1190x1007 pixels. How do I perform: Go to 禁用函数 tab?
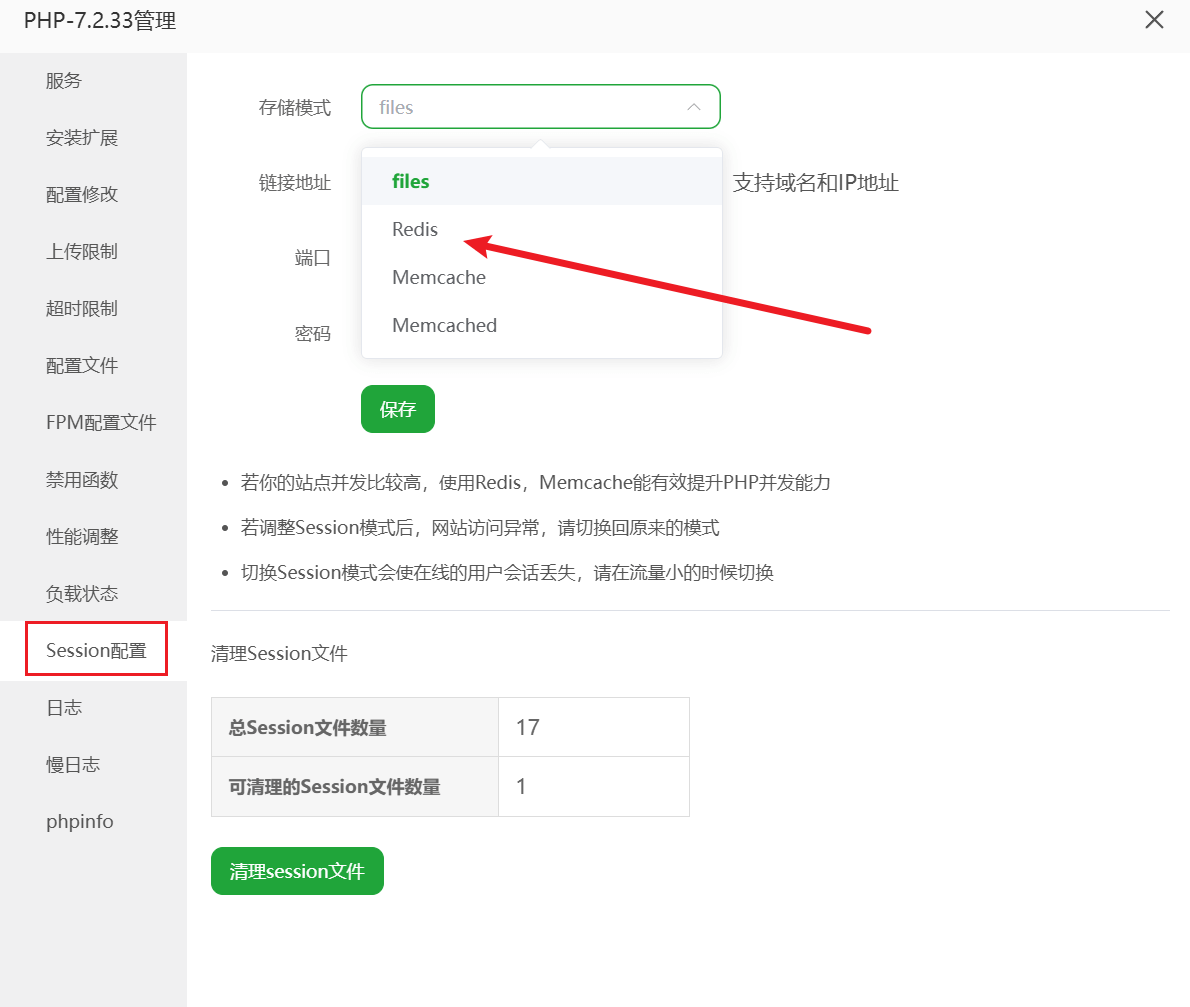[82, 480]
